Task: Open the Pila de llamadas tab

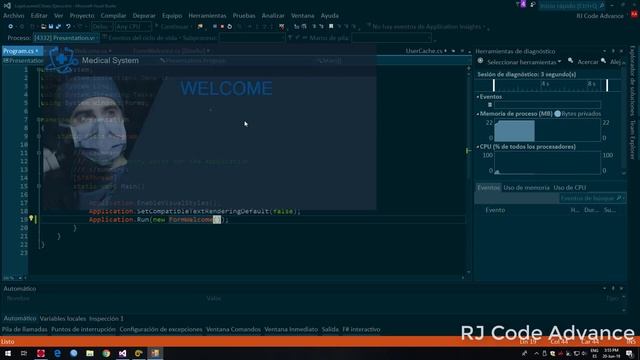Action: click(x=24, y=329)
